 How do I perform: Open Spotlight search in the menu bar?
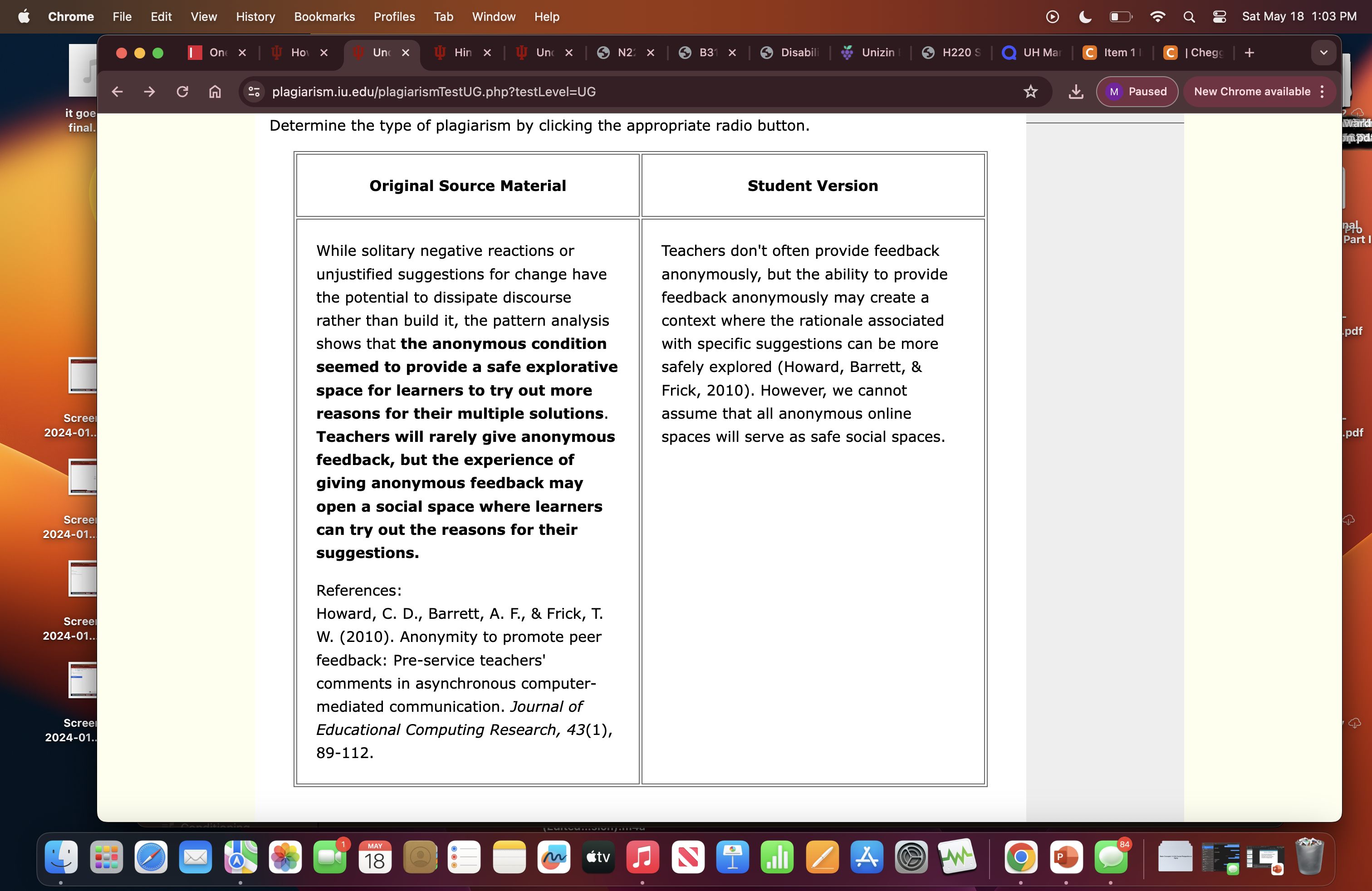tap(1189, 17)
